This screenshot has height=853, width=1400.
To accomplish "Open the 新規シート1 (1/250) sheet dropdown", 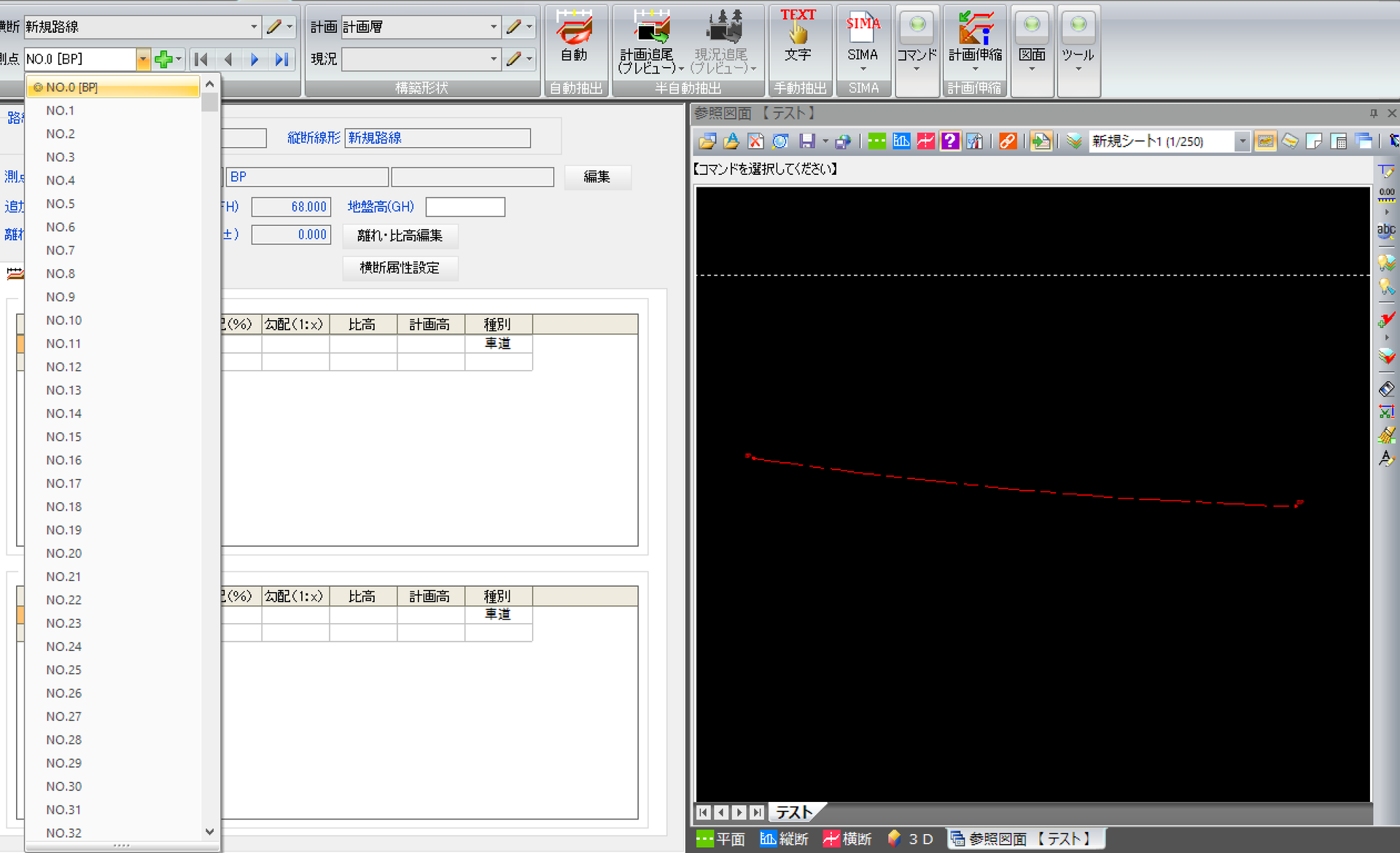I will tap(1242, 141).
